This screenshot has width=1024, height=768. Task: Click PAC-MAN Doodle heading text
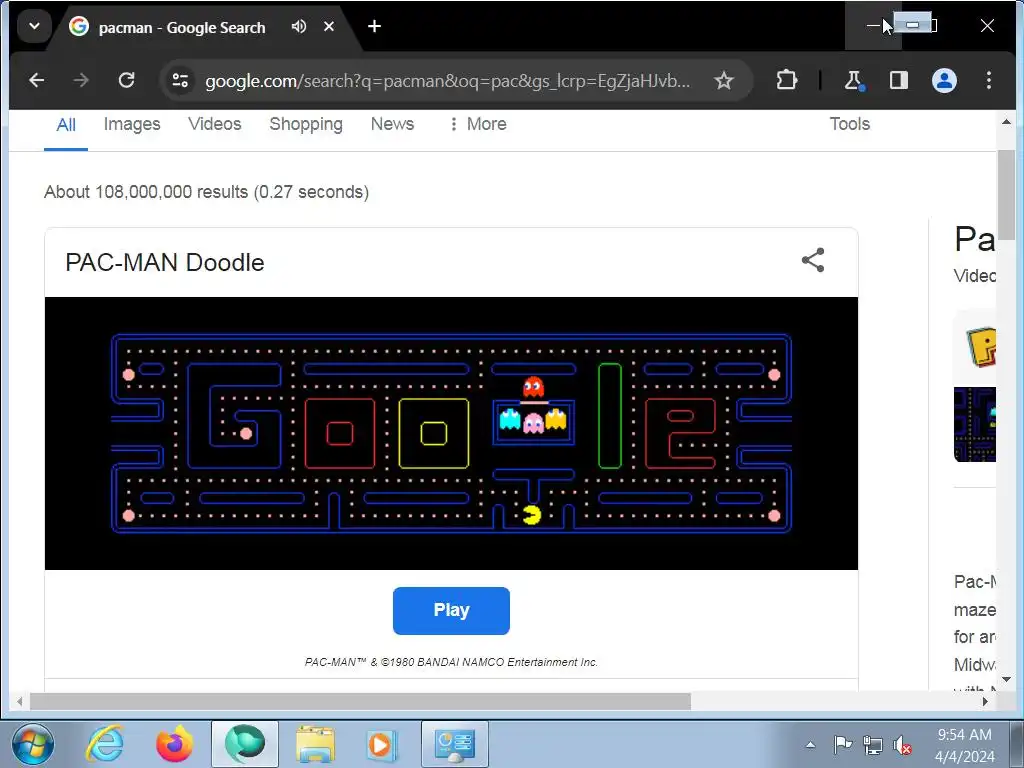165,263
